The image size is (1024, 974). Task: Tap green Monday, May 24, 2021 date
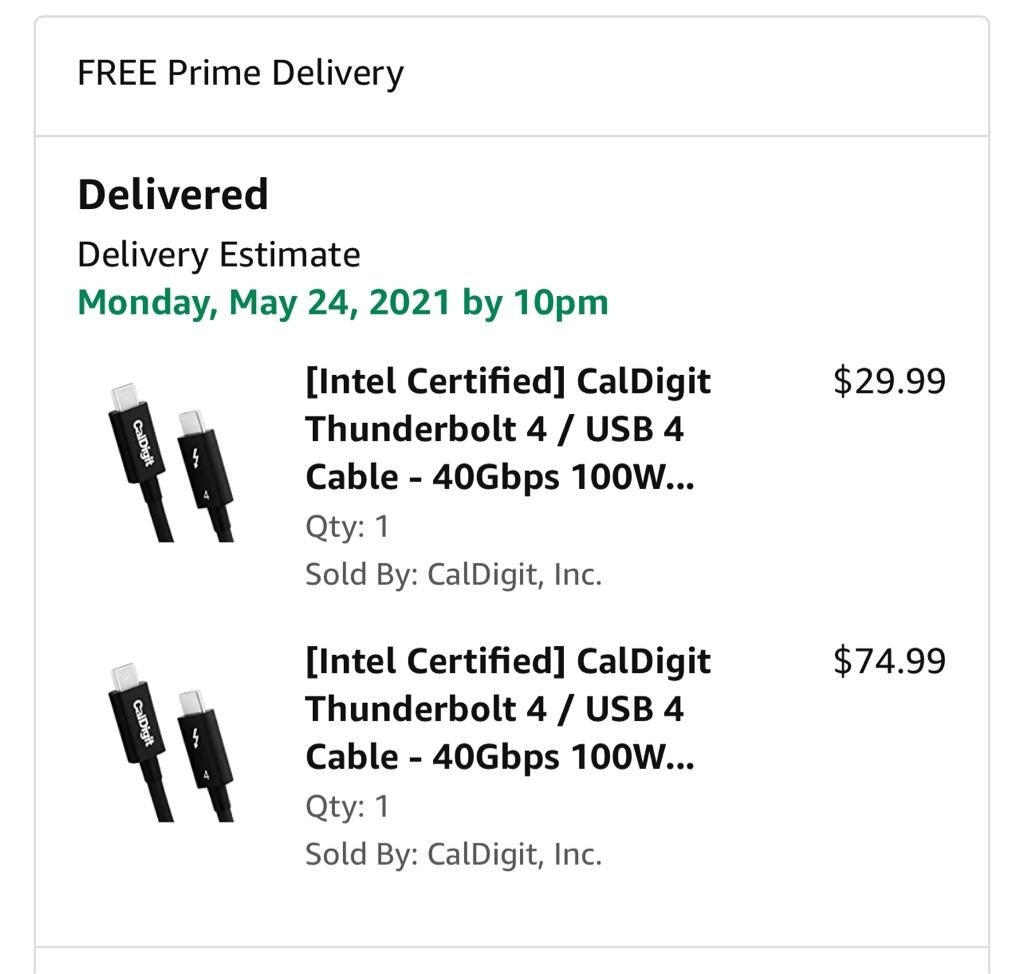coord(342,302)
